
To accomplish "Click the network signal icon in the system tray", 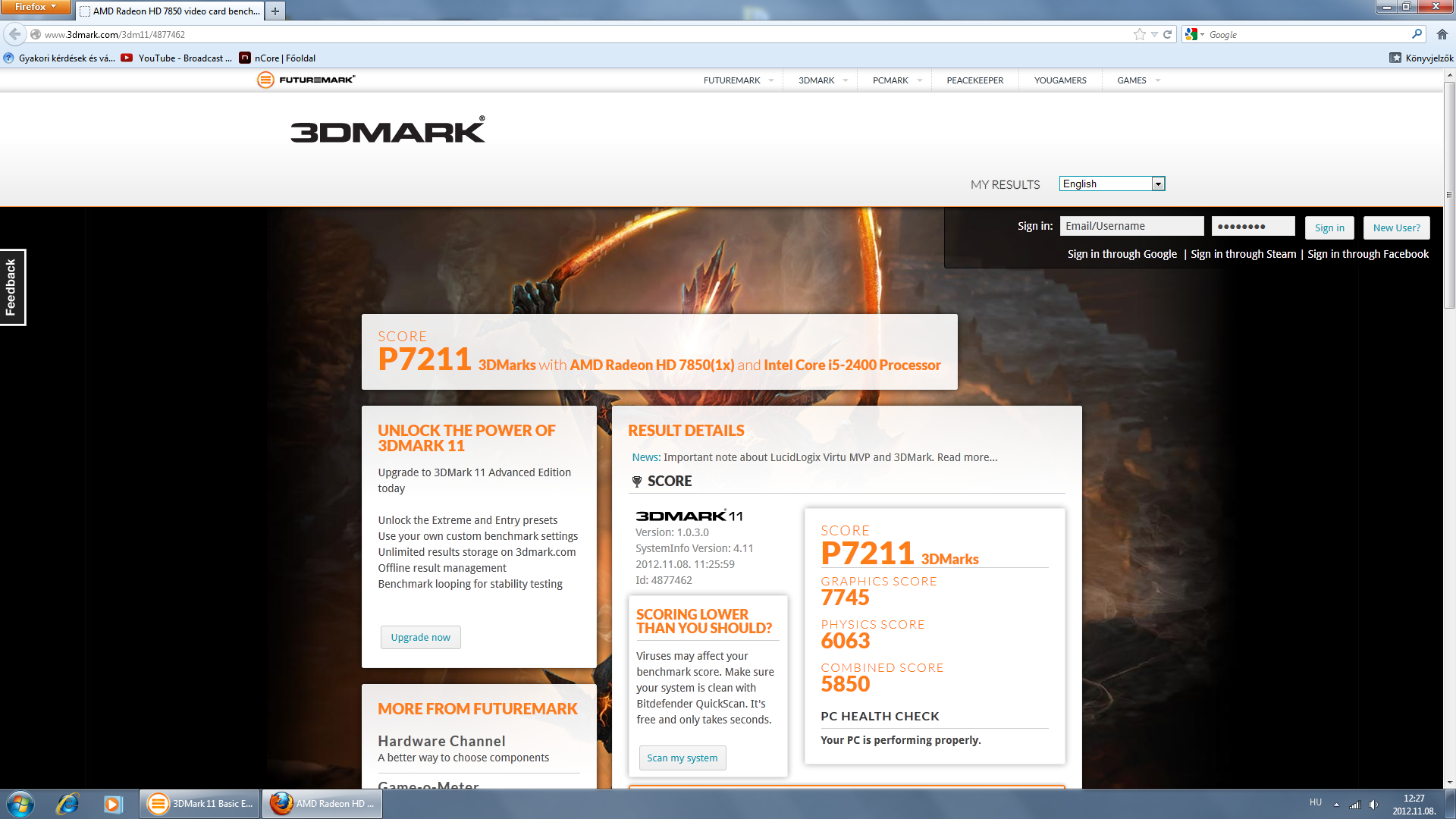I will pyautogui.click(x=1355, y=805).
